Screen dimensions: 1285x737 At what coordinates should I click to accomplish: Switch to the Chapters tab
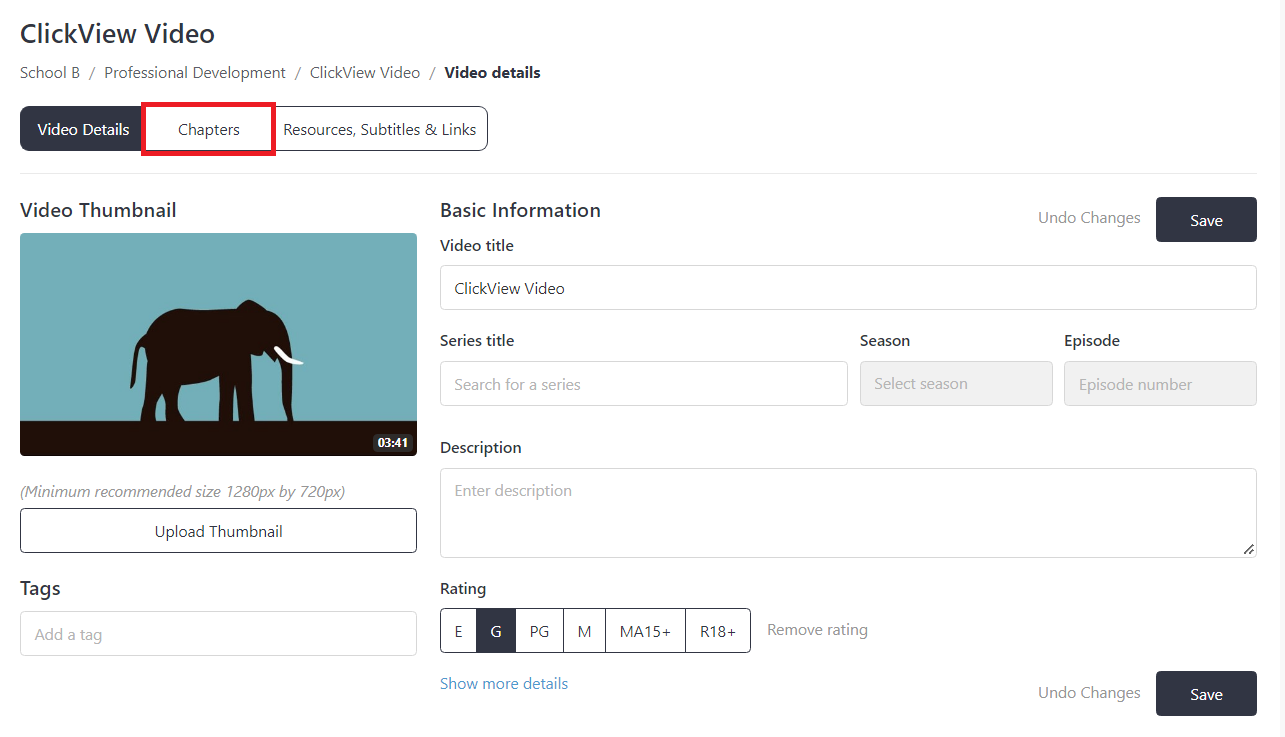click(209, 129)
